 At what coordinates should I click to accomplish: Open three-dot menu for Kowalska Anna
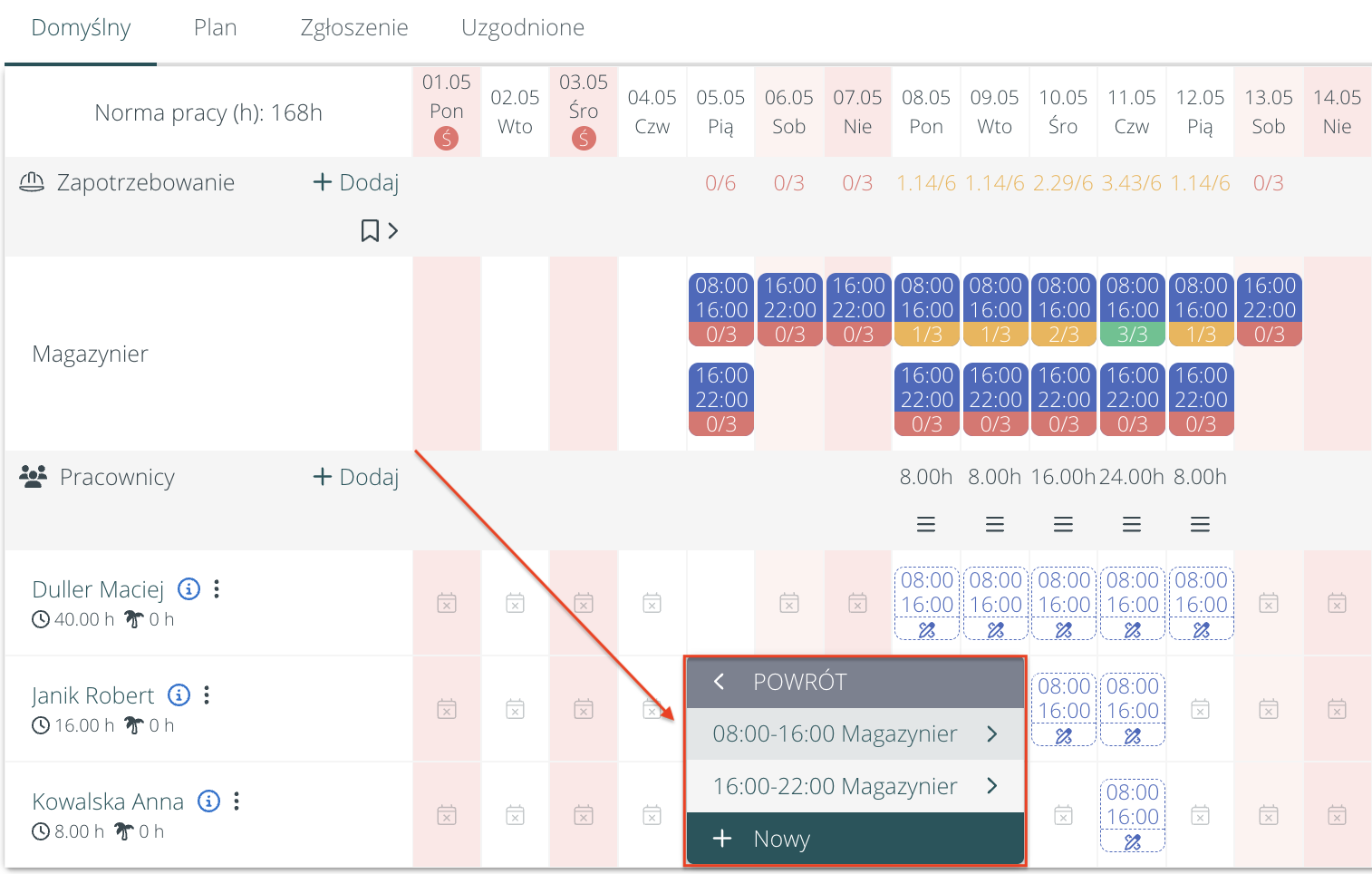(237, 801)
